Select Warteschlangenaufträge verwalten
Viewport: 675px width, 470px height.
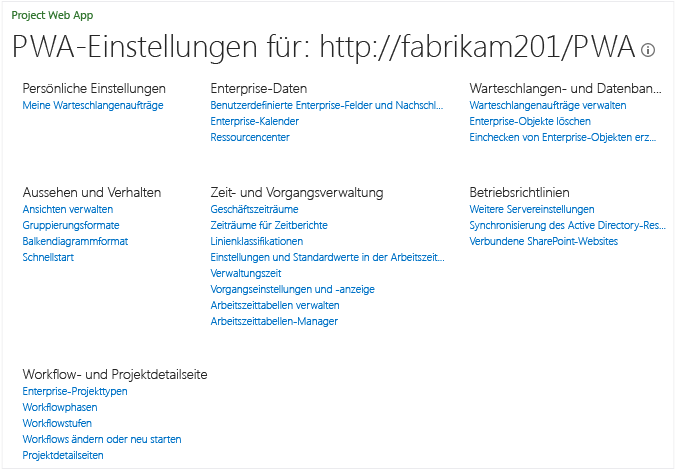(x=548, y=105)
